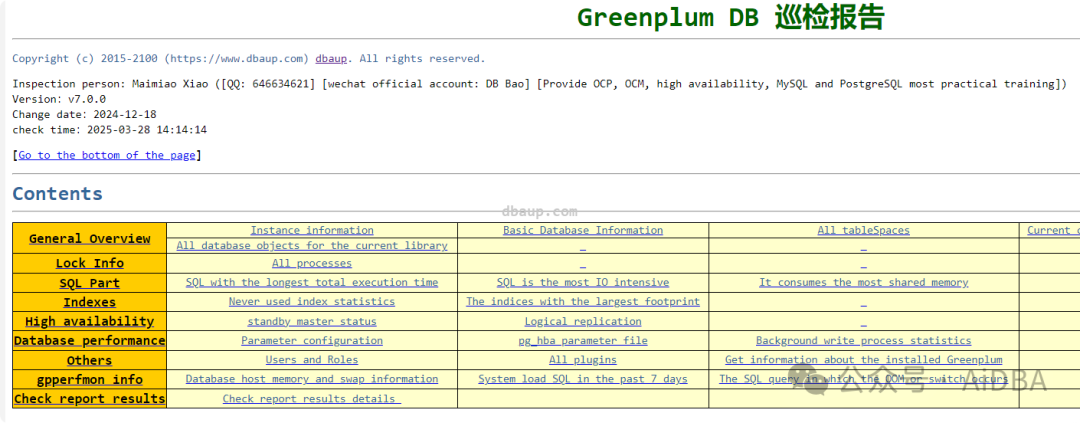Click the Contents heading
The width and height of the screenshot is (1080, 423).
tap(57, 194)
